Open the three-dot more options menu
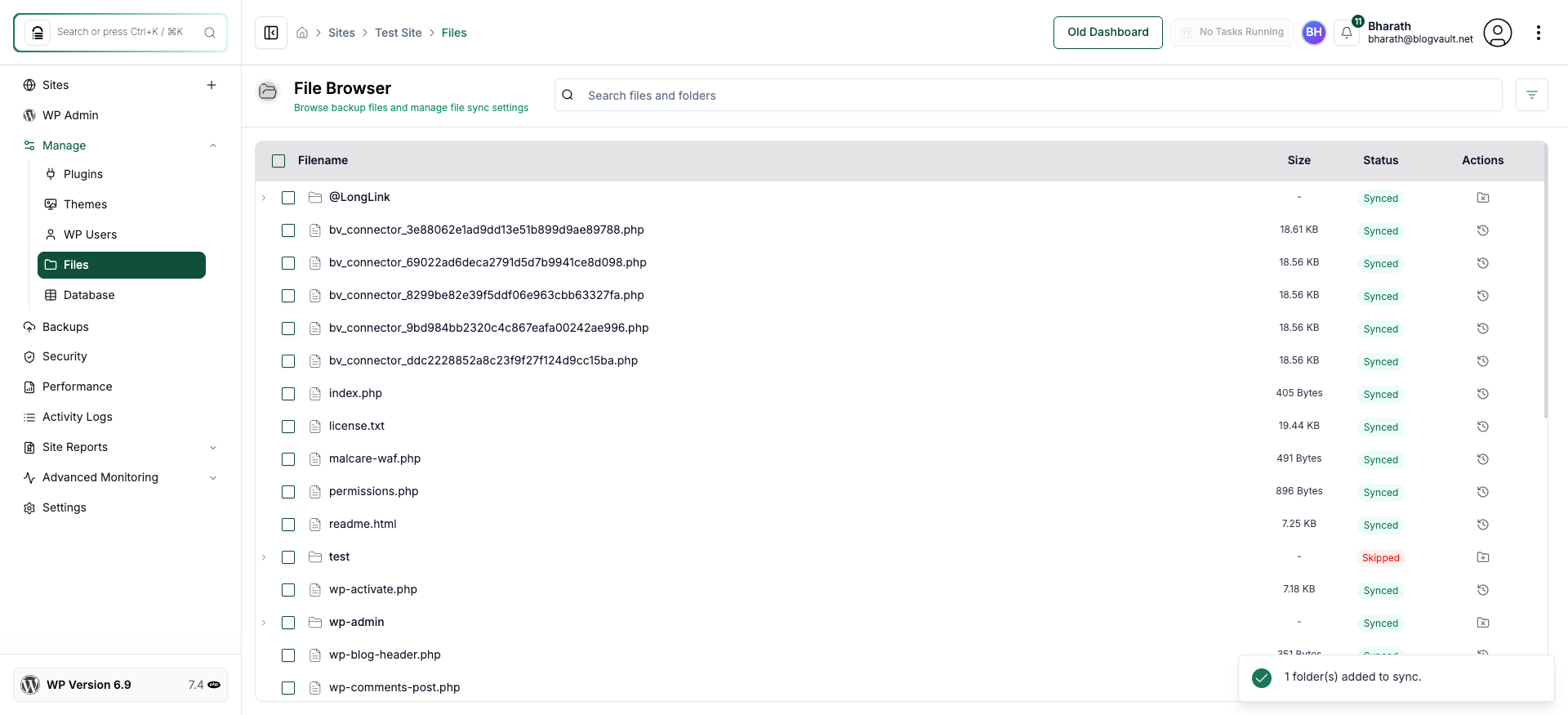The image size is (1568, 715). (1539, 33)
